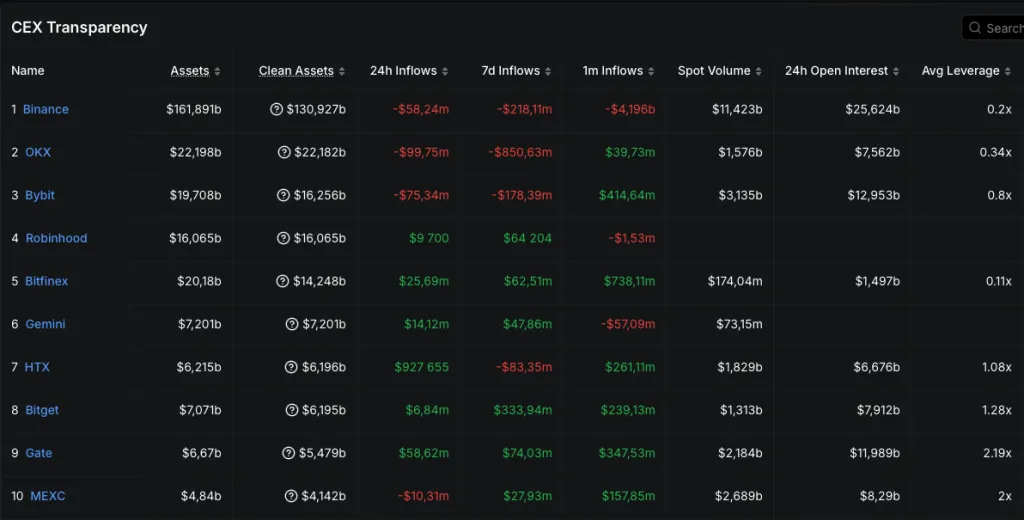Click the help icon next to OKX clean assets

click(284, 152)
